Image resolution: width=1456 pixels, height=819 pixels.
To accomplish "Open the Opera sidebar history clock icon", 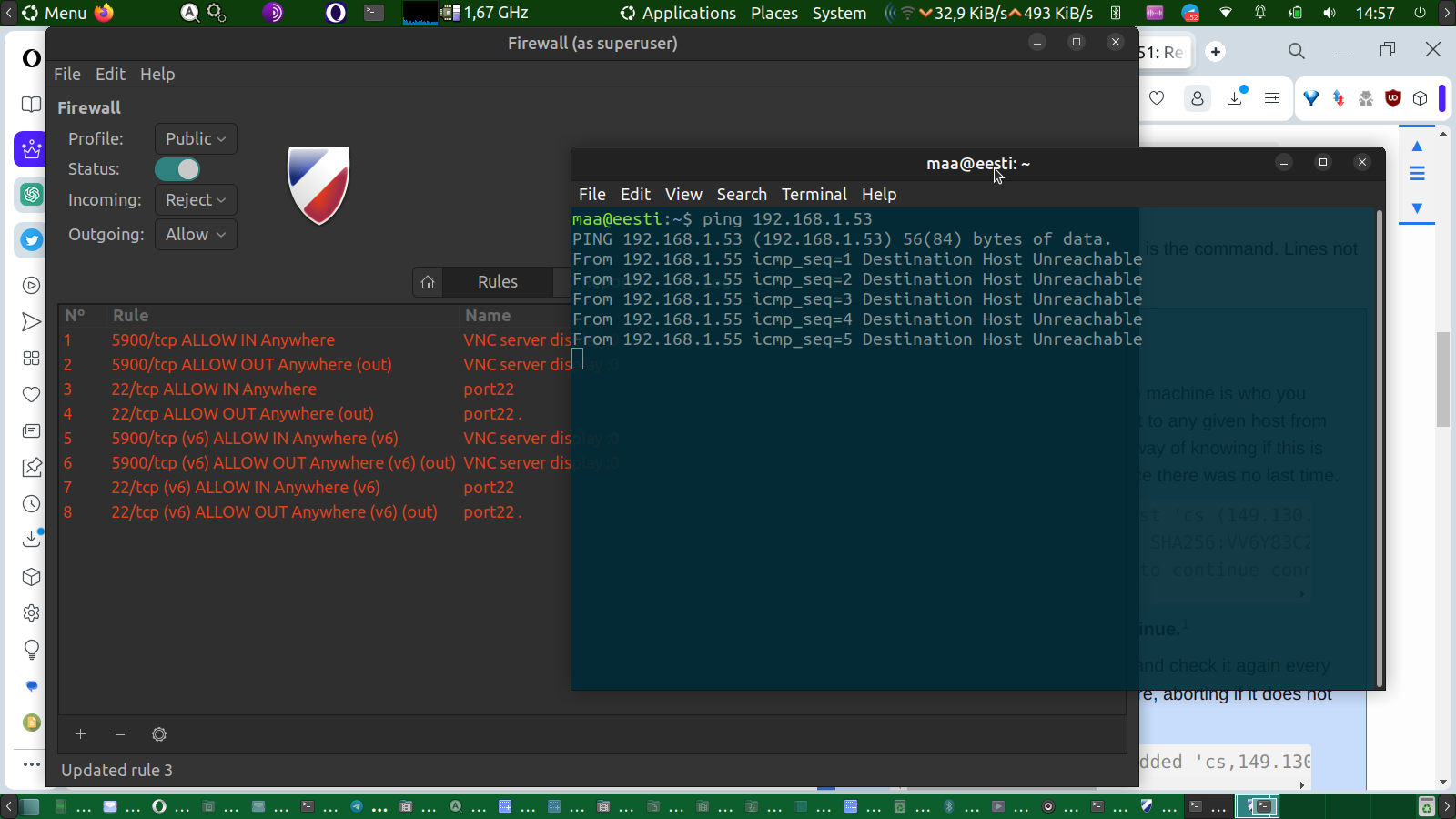I will [32, 504].
